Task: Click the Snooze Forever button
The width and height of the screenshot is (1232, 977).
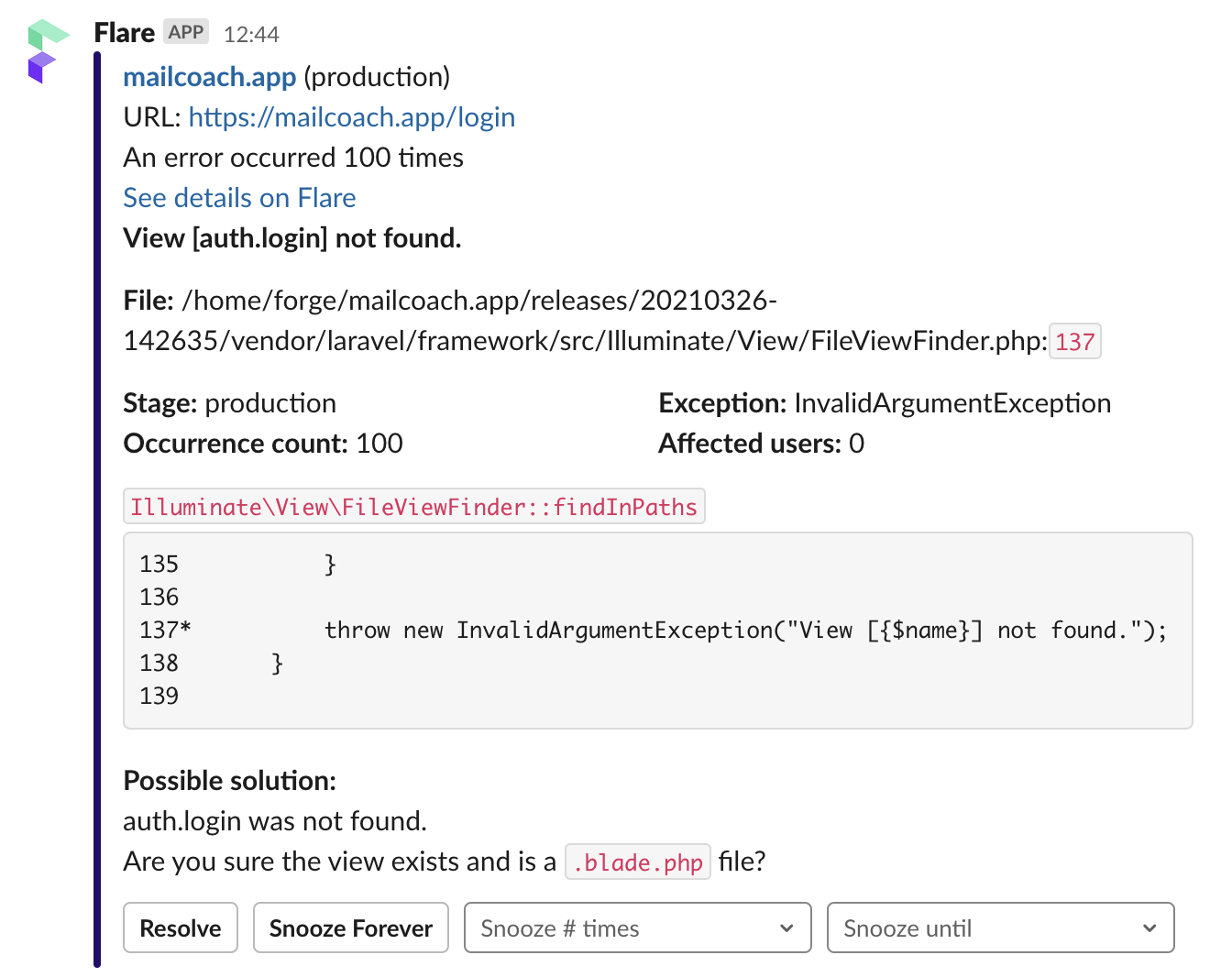Action: coord(351,928)
